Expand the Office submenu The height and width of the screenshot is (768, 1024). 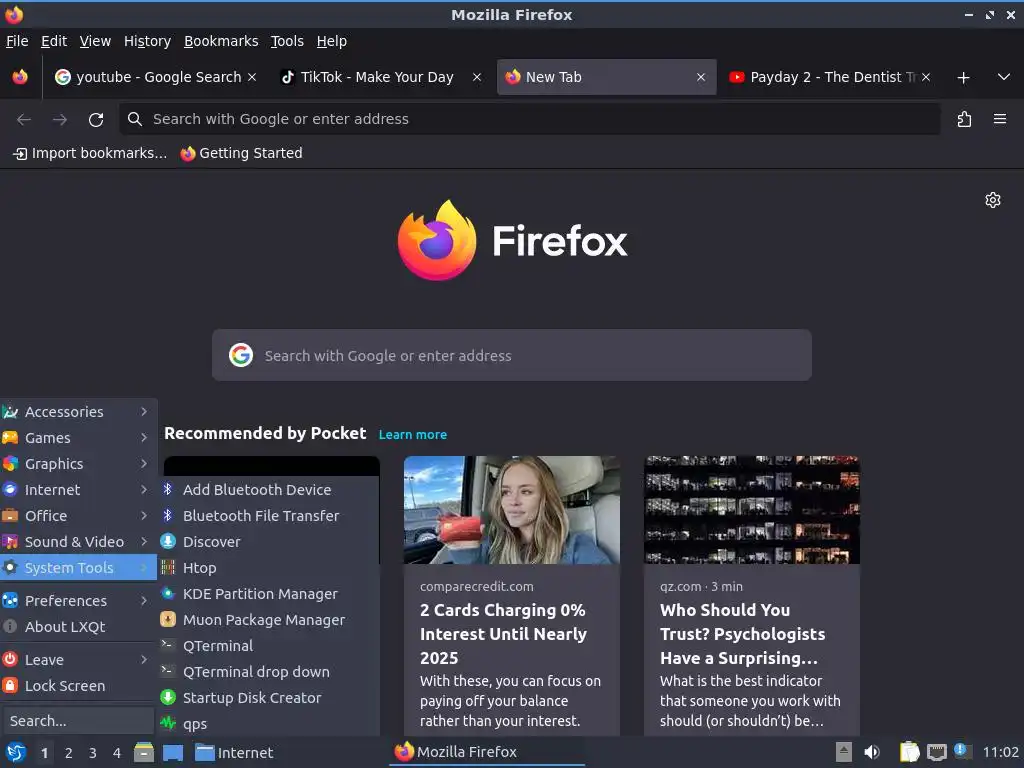[78, 516]
